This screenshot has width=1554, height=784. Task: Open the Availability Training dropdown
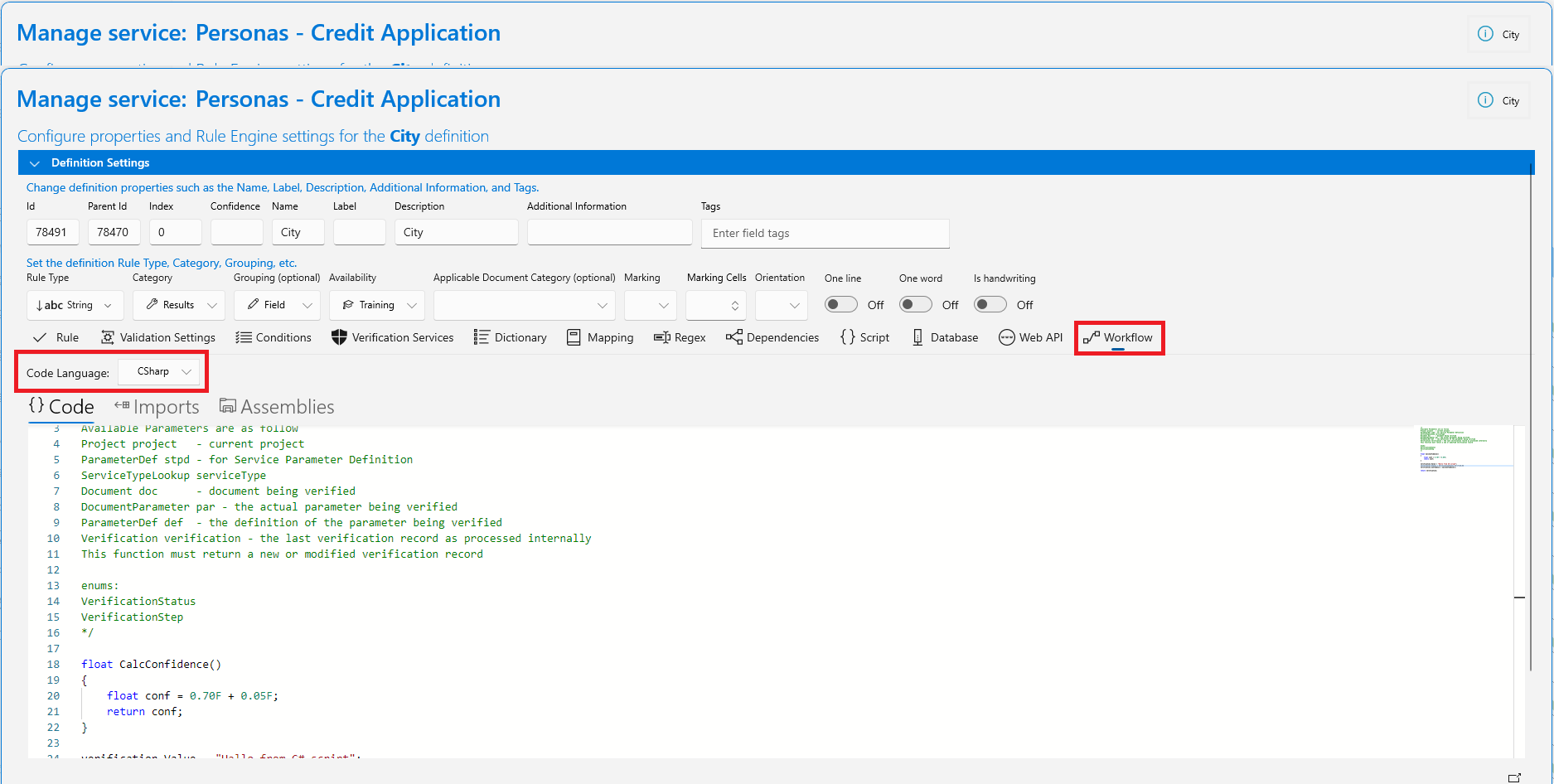point(377,305)
